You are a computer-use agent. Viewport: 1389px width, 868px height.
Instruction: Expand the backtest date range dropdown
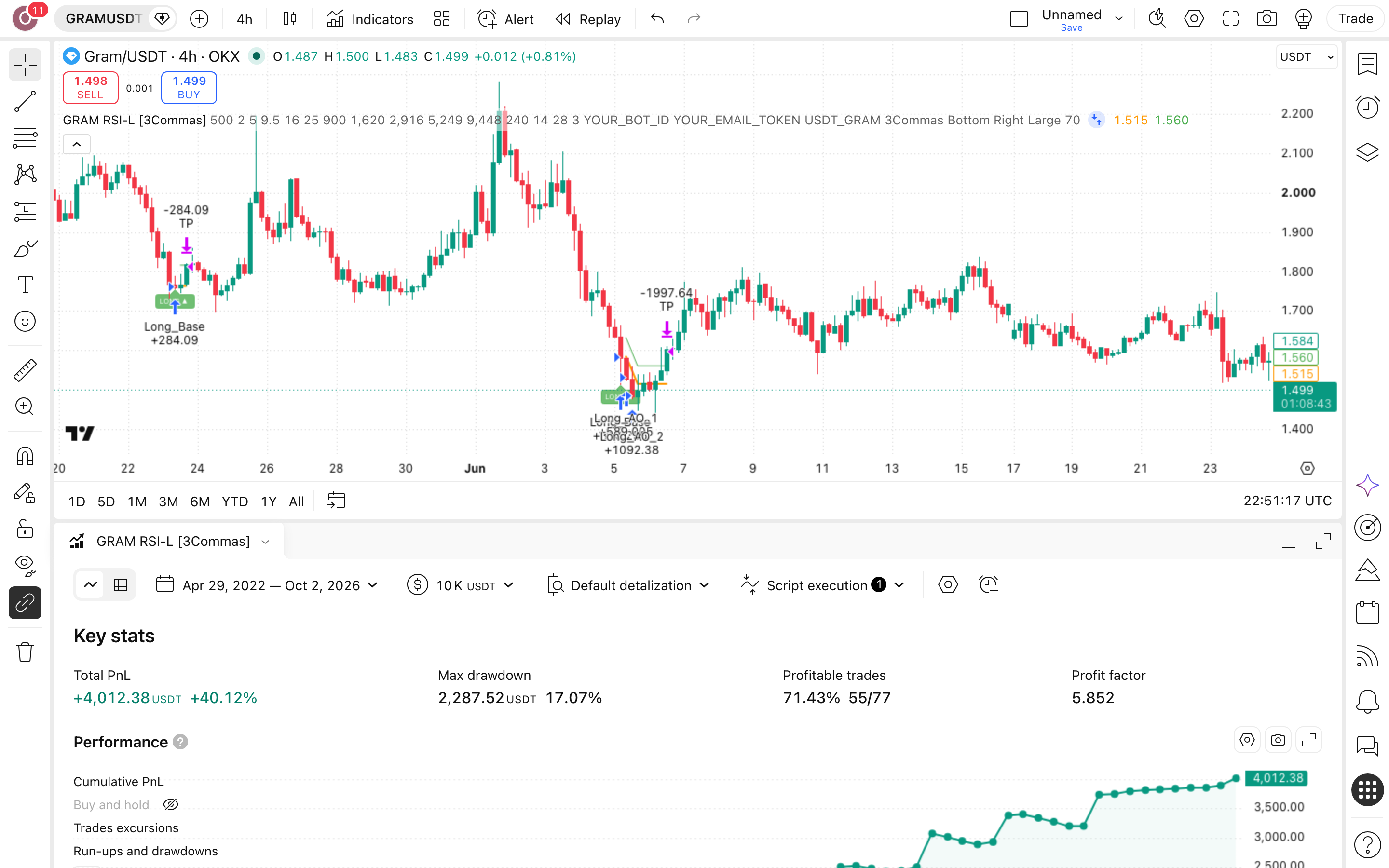click(x=267, y=585)
